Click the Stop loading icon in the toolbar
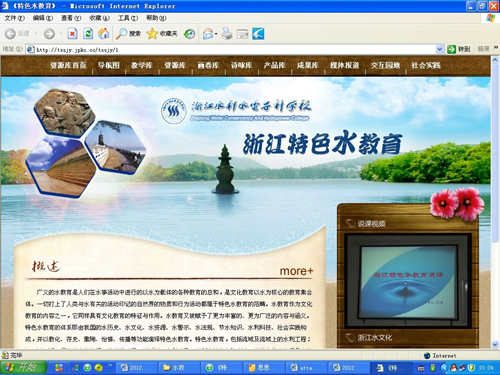This screenshot has width=500, height=375. point(72,34)
